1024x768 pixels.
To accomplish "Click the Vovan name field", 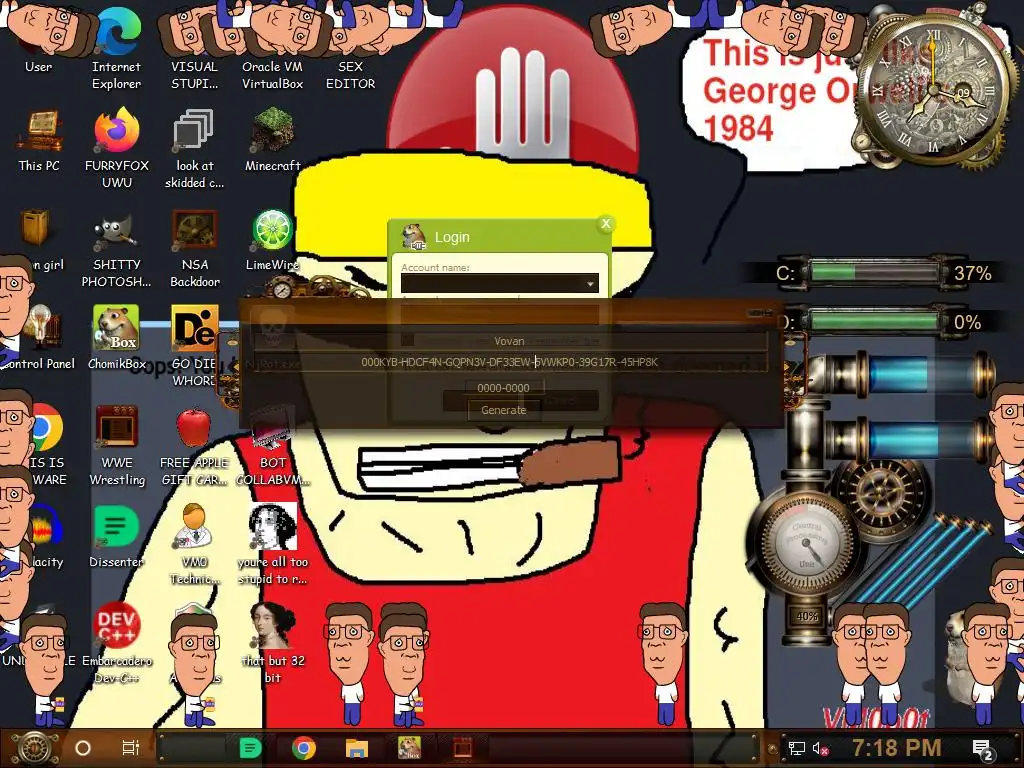I will tap(509, 341).
